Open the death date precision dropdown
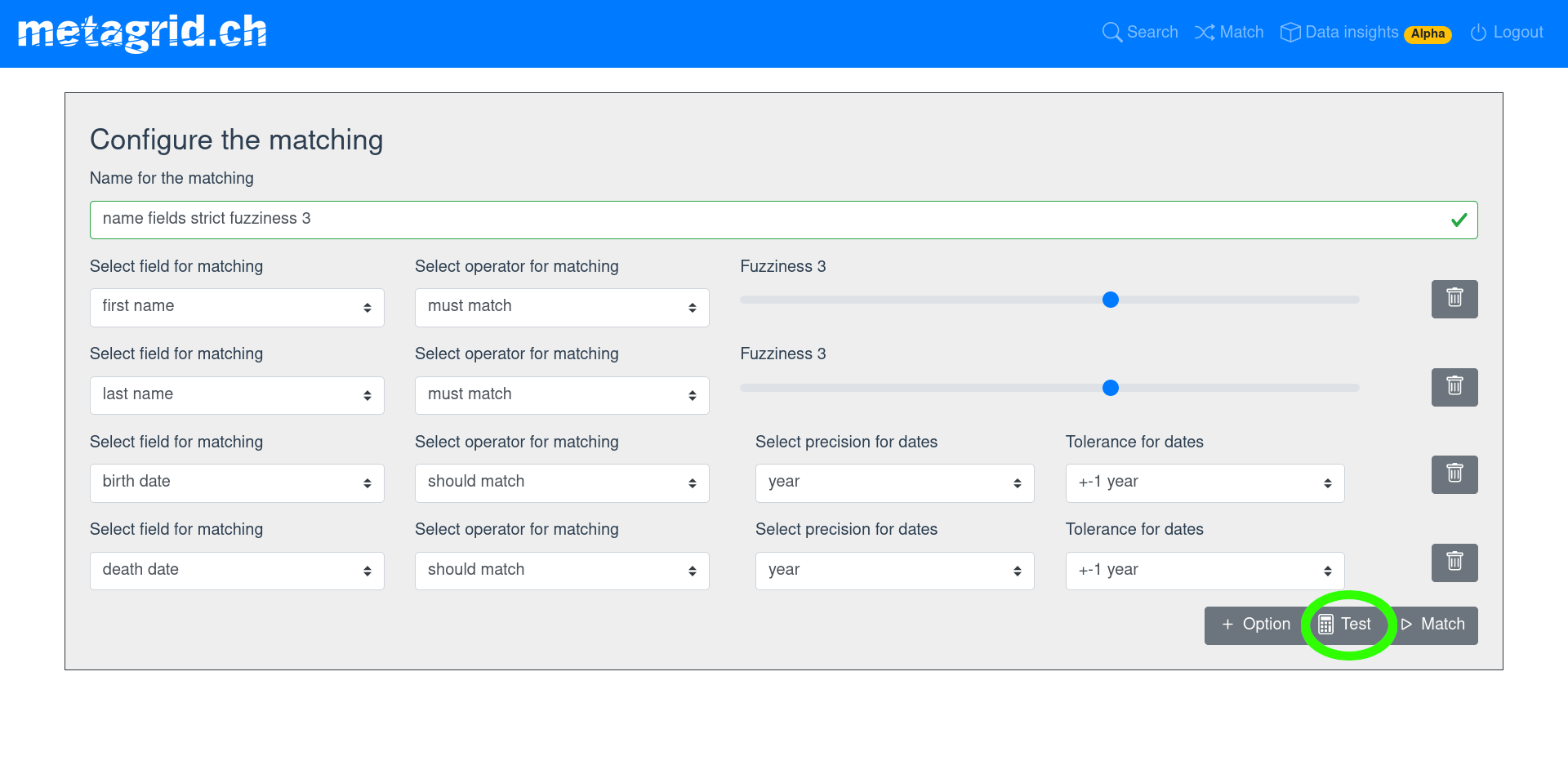The image size is (1568, 765). 894,571
